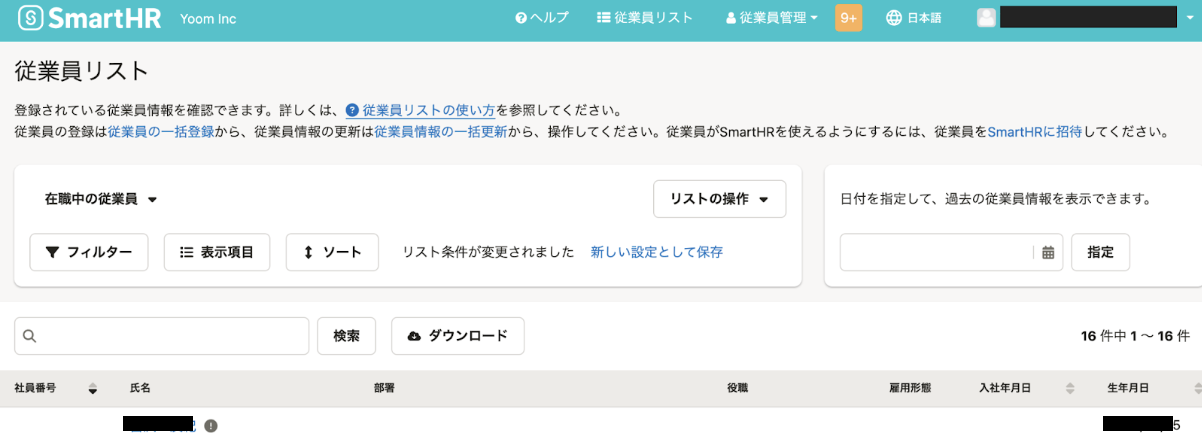
Task: Open the 従業員リストの使い方 help link
Action: (428, 110)
